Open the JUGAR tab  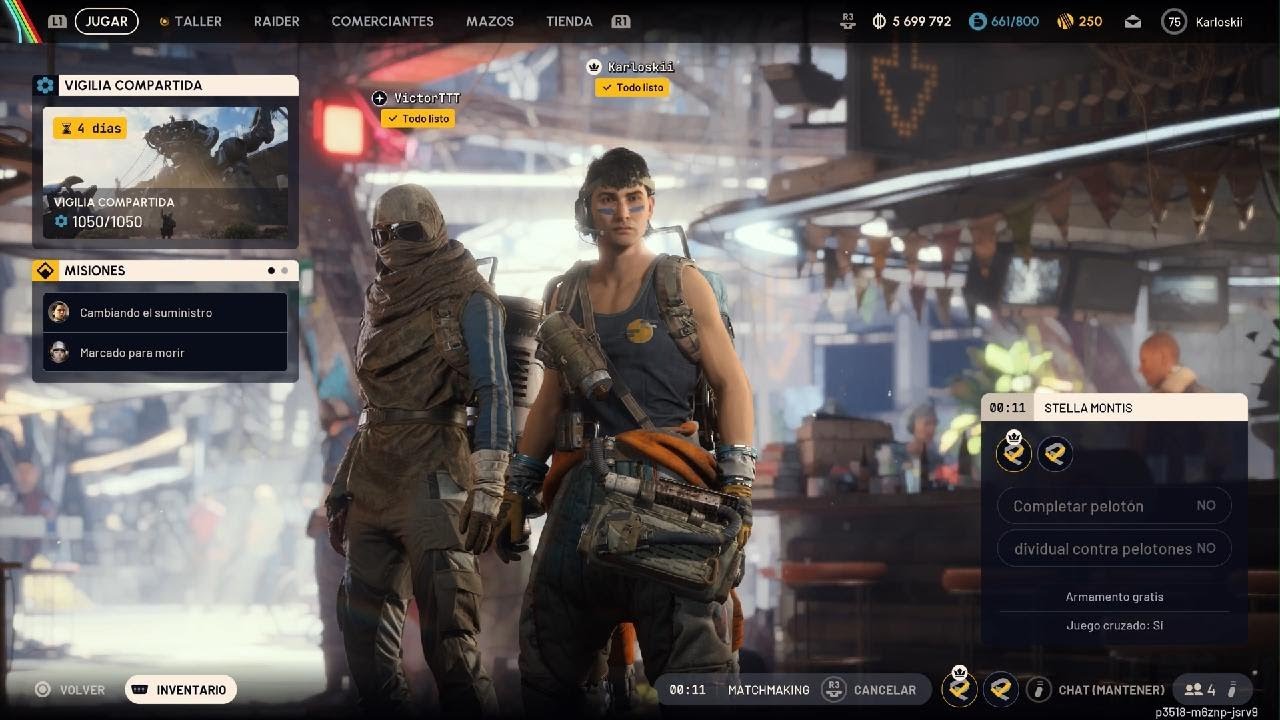tap(106, 21)
